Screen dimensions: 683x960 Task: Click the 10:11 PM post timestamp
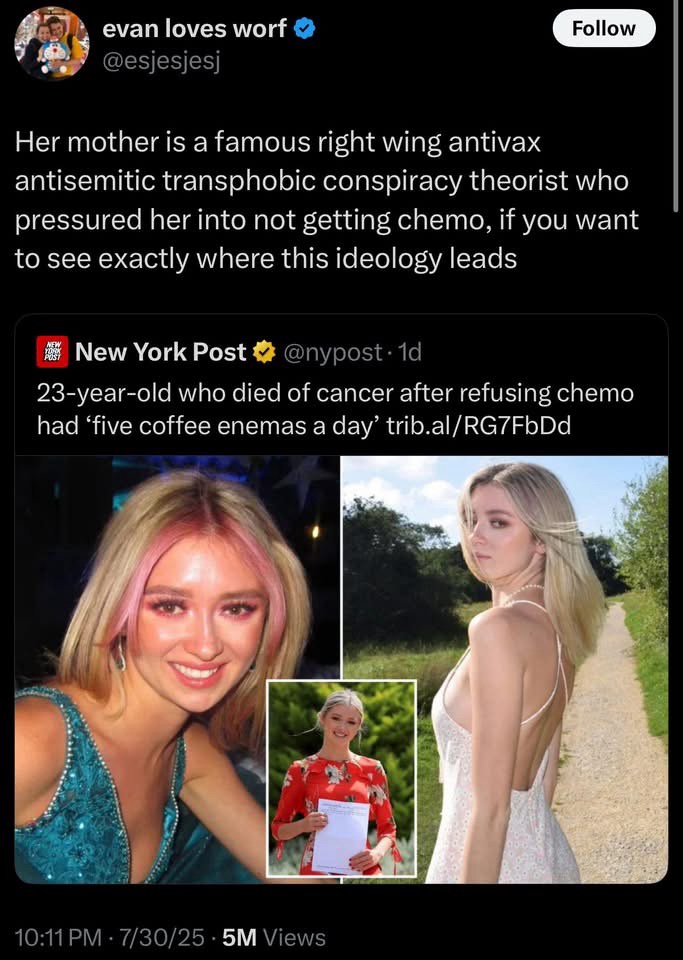58,937
